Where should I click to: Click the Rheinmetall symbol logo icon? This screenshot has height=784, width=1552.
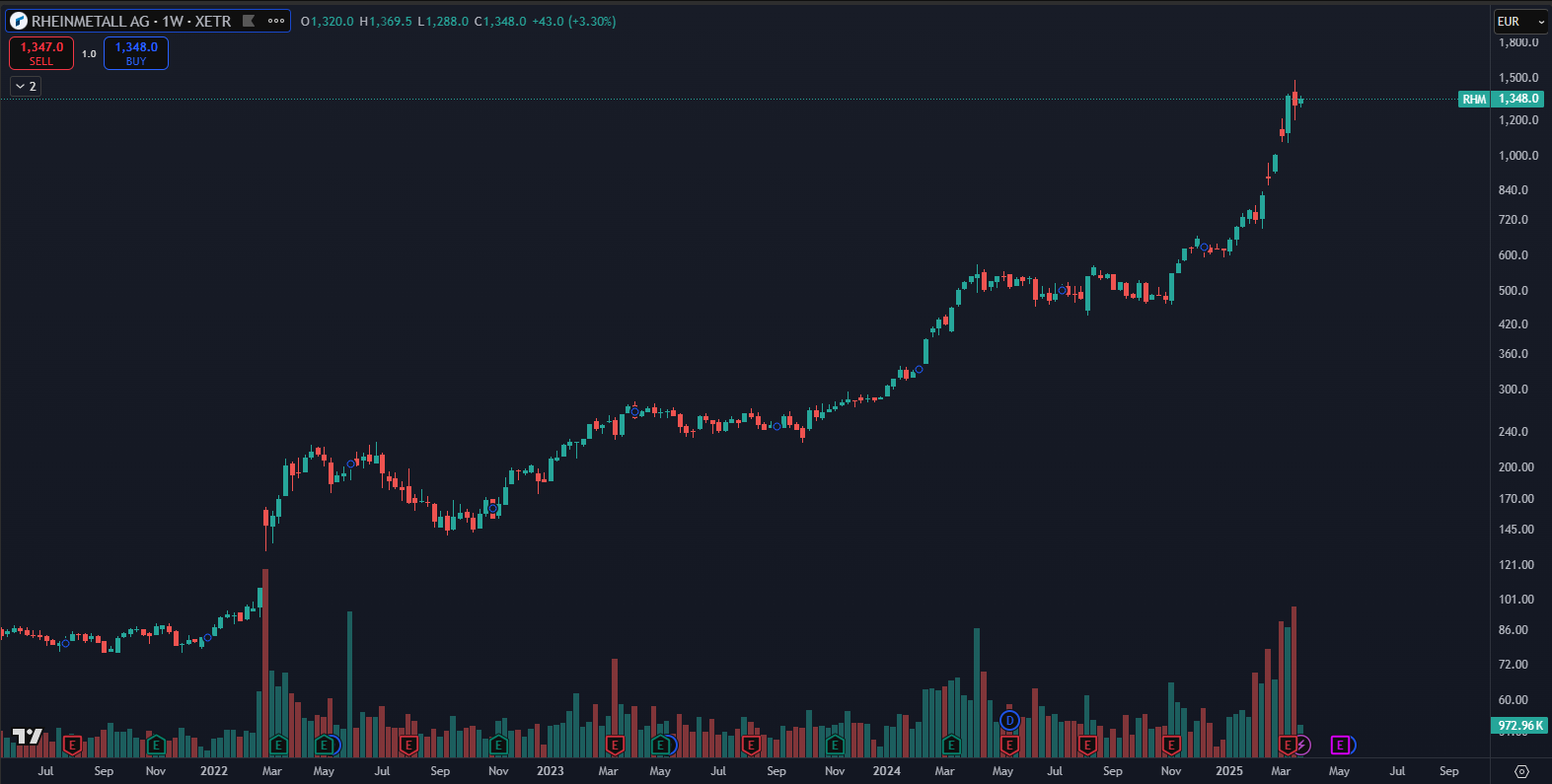coord(19,21)
